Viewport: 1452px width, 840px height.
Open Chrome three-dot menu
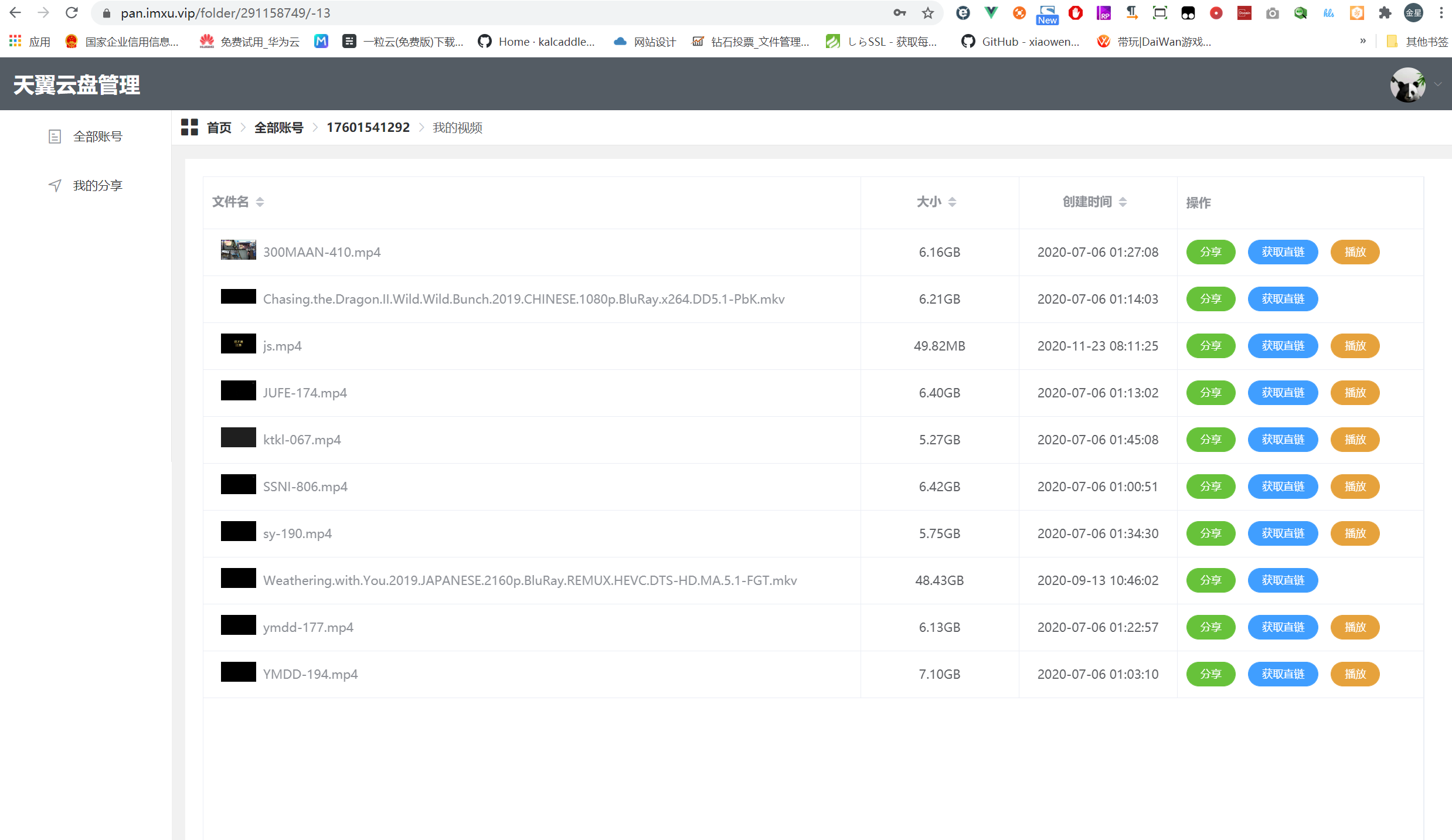(1441, 13)
